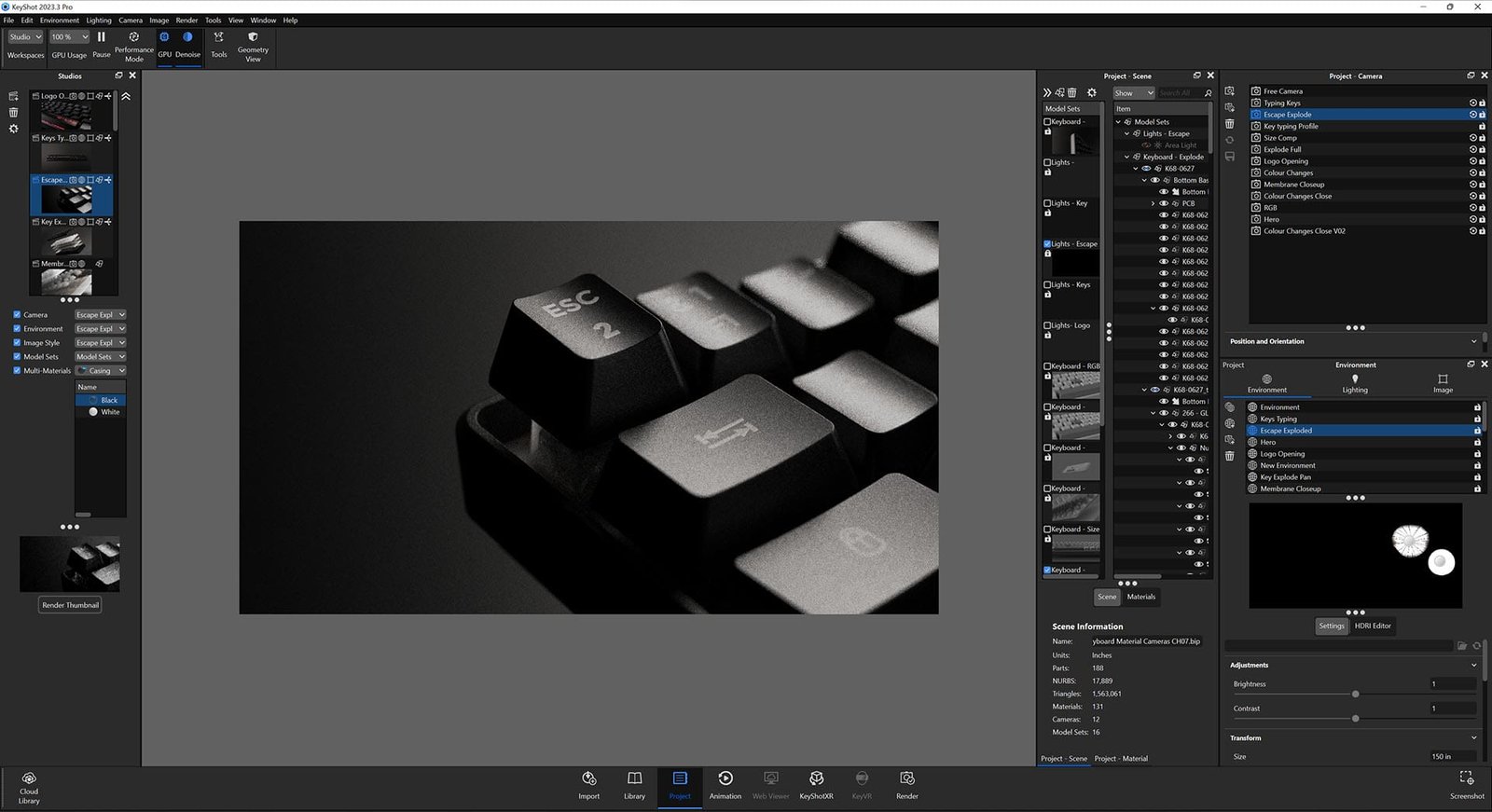This screenshot has height=812, width=1492.
Task: Adjust the Brightness slider
Action: tap(1356, 695)
